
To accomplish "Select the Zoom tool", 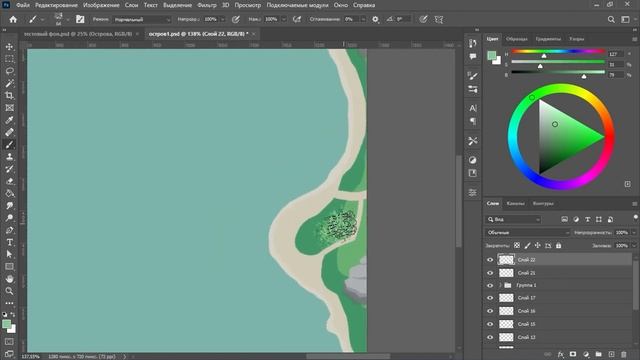I will tap(9, 291).
